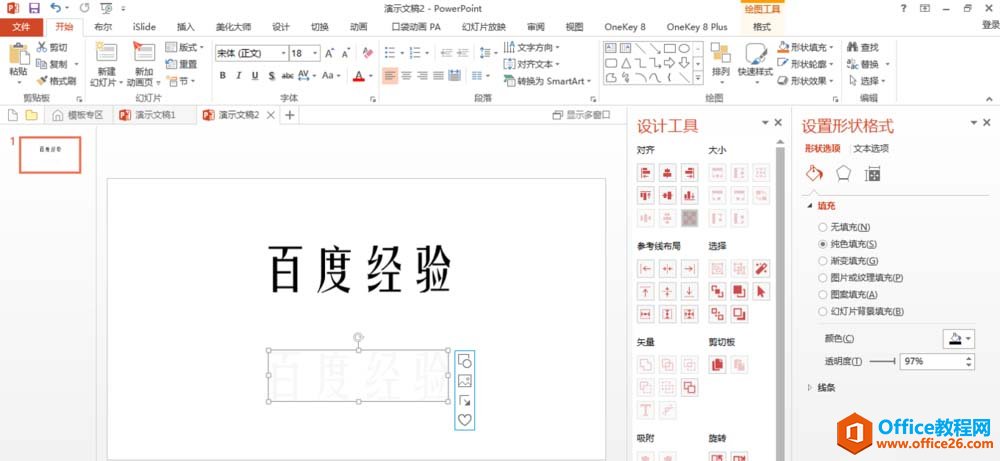Screen dimensions: 1000x461
Task: Choose Gradient fill (渐变填充) option
Action: click(x=823, y=261)
